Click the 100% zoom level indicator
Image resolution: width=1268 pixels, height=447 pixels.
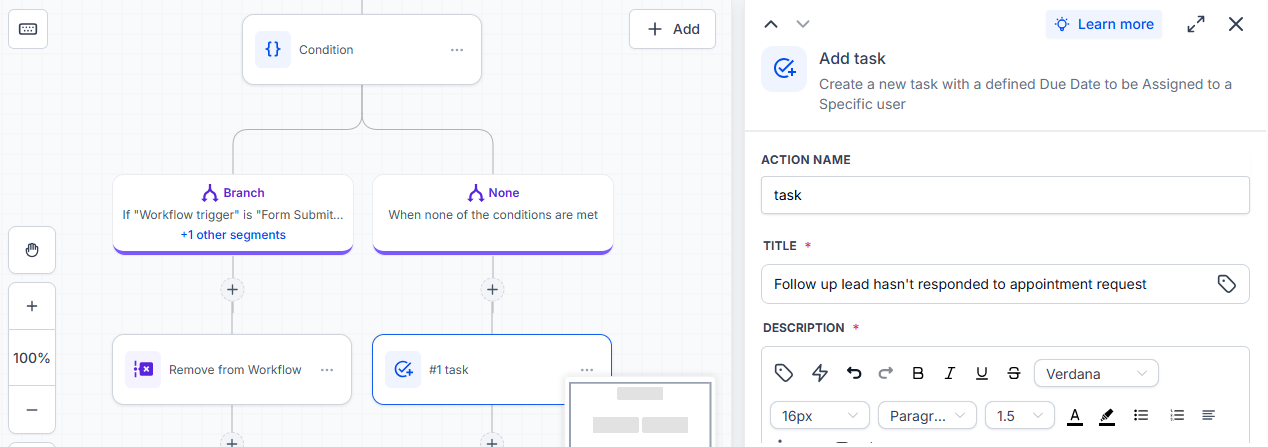(32, 358)
